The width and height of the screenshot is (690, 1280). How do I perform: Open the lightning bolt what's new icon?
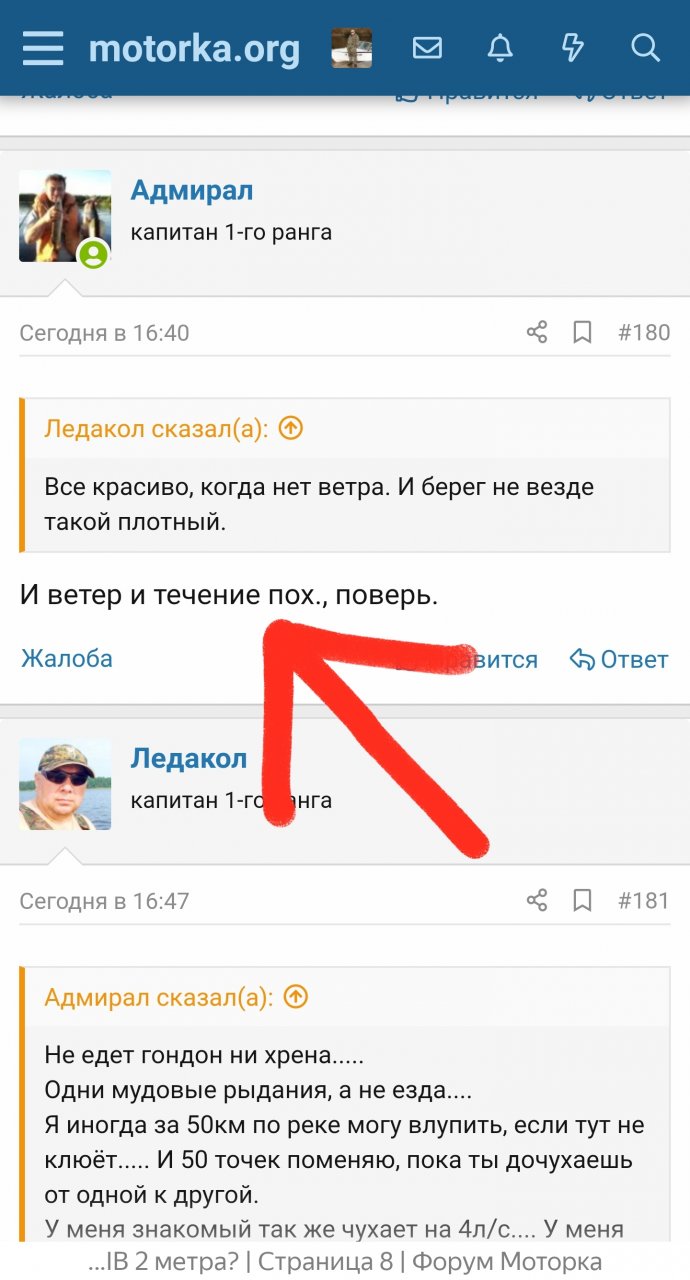pyautogui.click(x=573, y=48)
